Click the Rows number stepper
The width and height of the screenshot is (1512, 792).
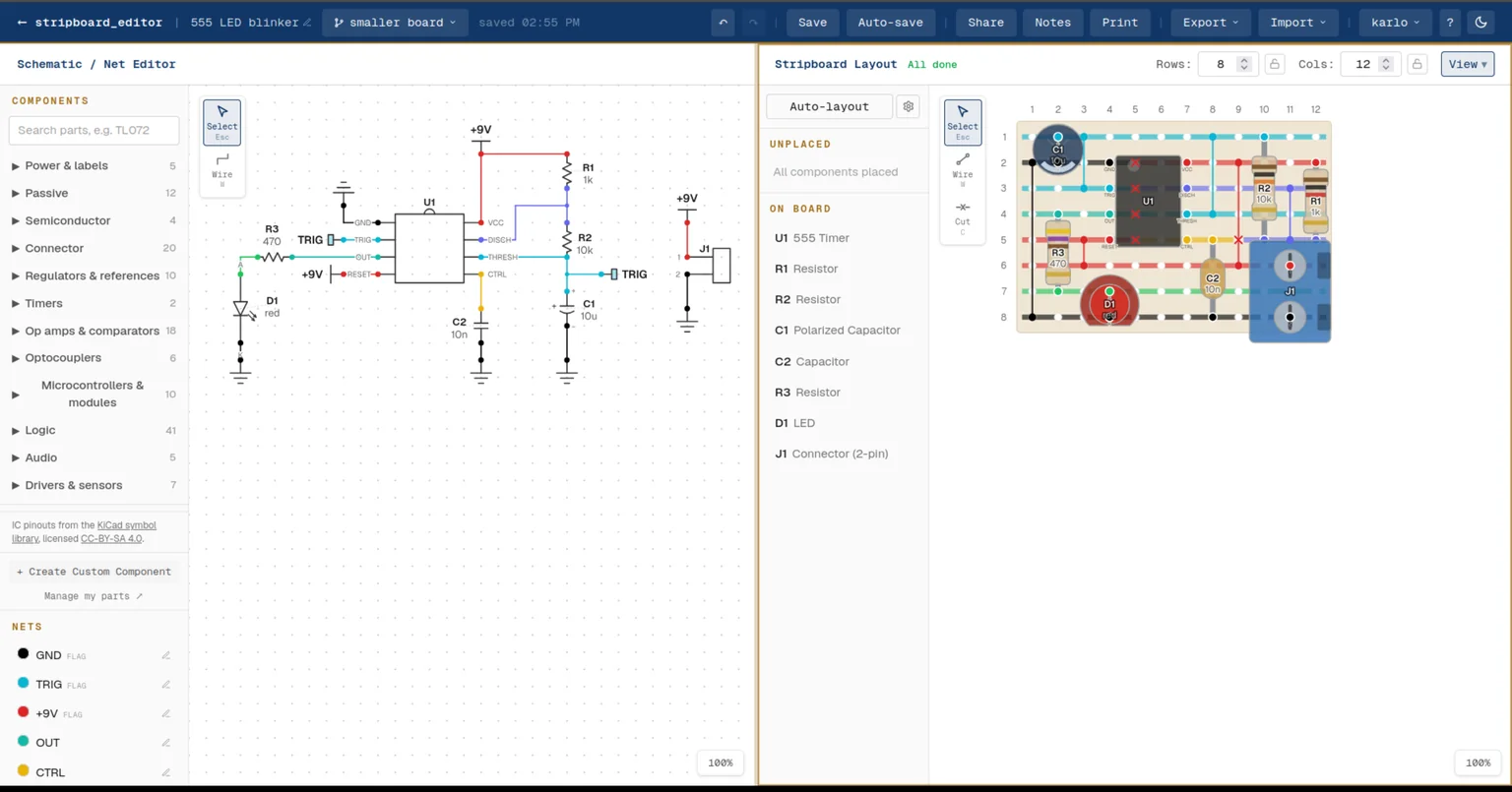point(1244,64)
